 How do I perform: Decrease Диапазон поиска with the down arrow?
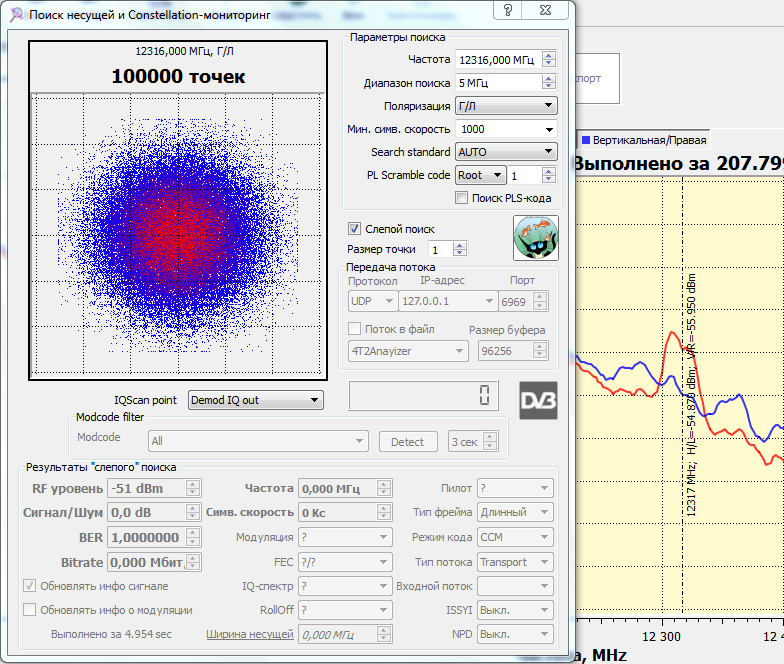click(x=548, y=86)
